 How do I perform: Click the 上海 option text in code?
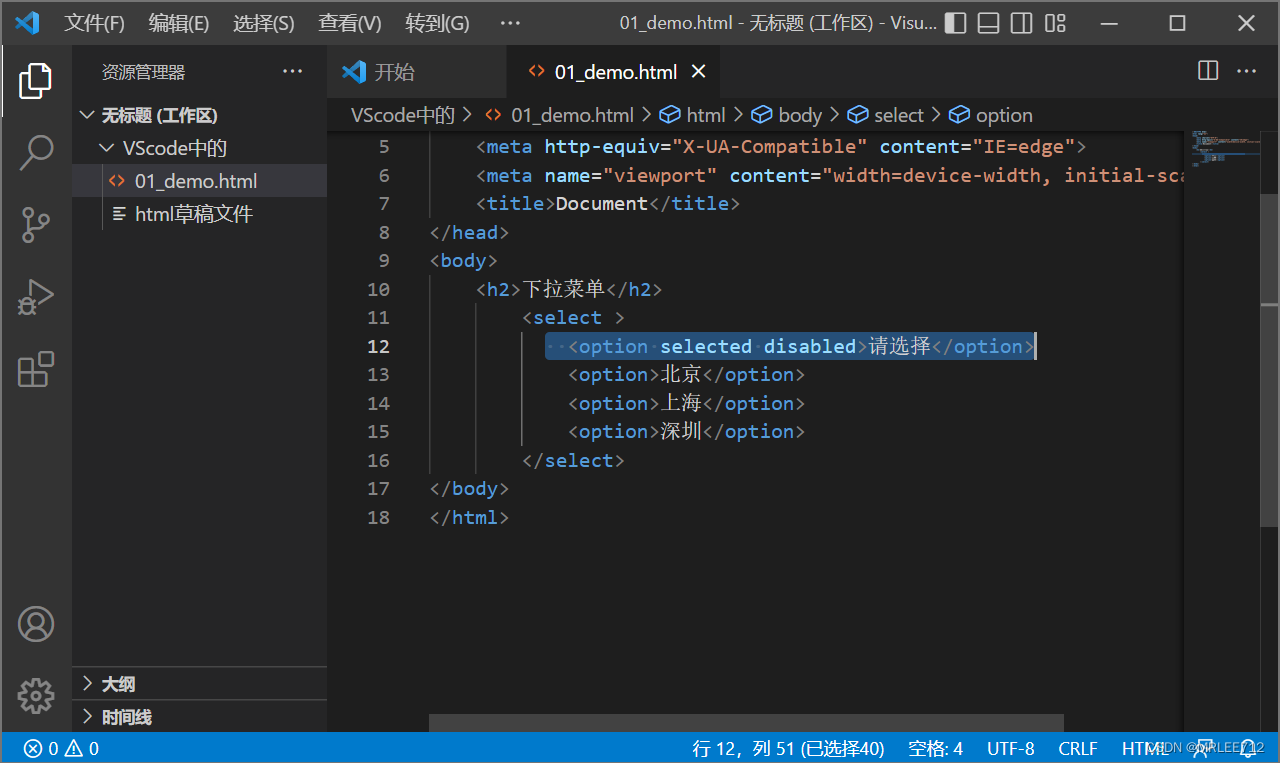[682, 403]
